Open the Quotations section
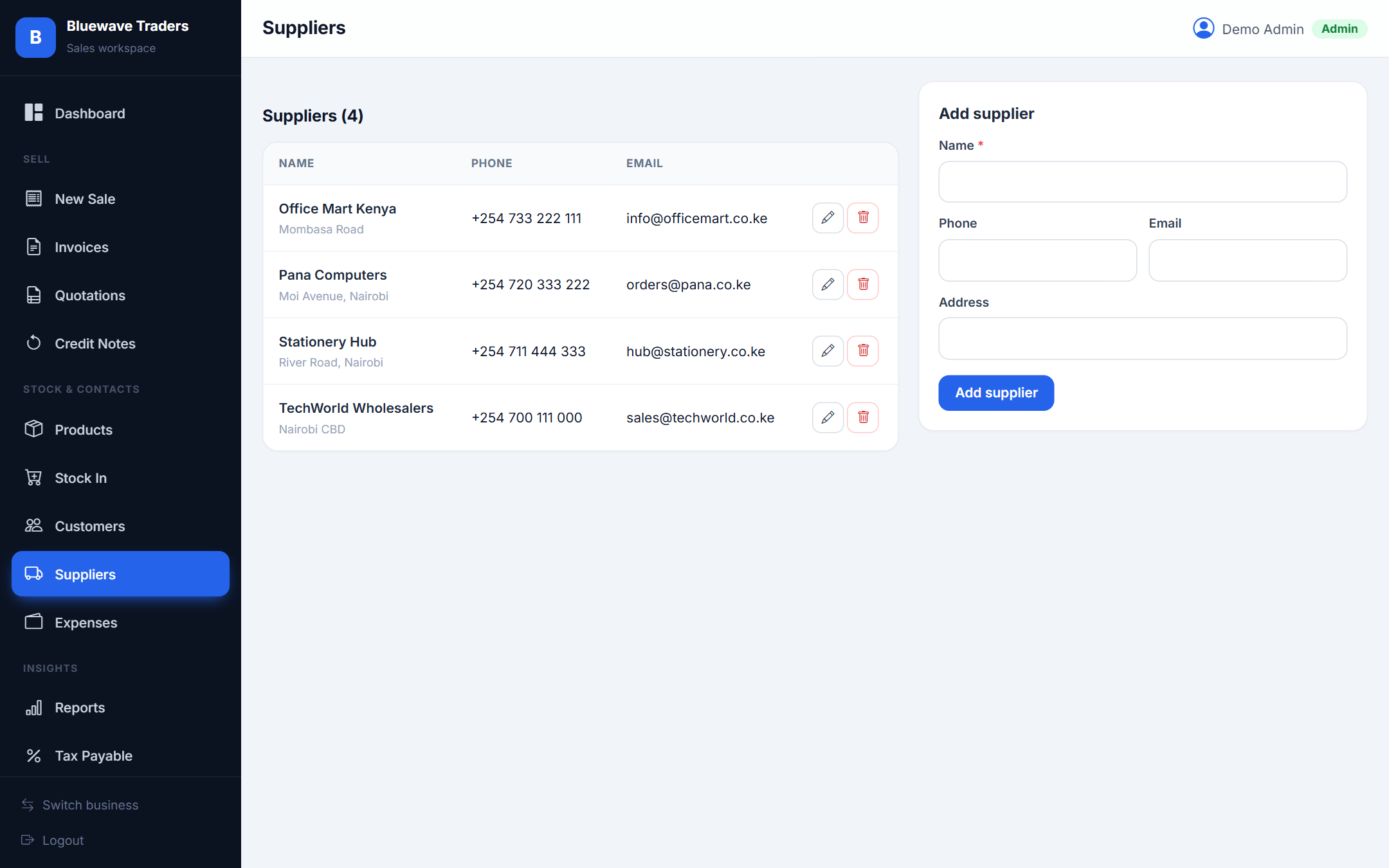The image size is (1389, 868). 120,295
